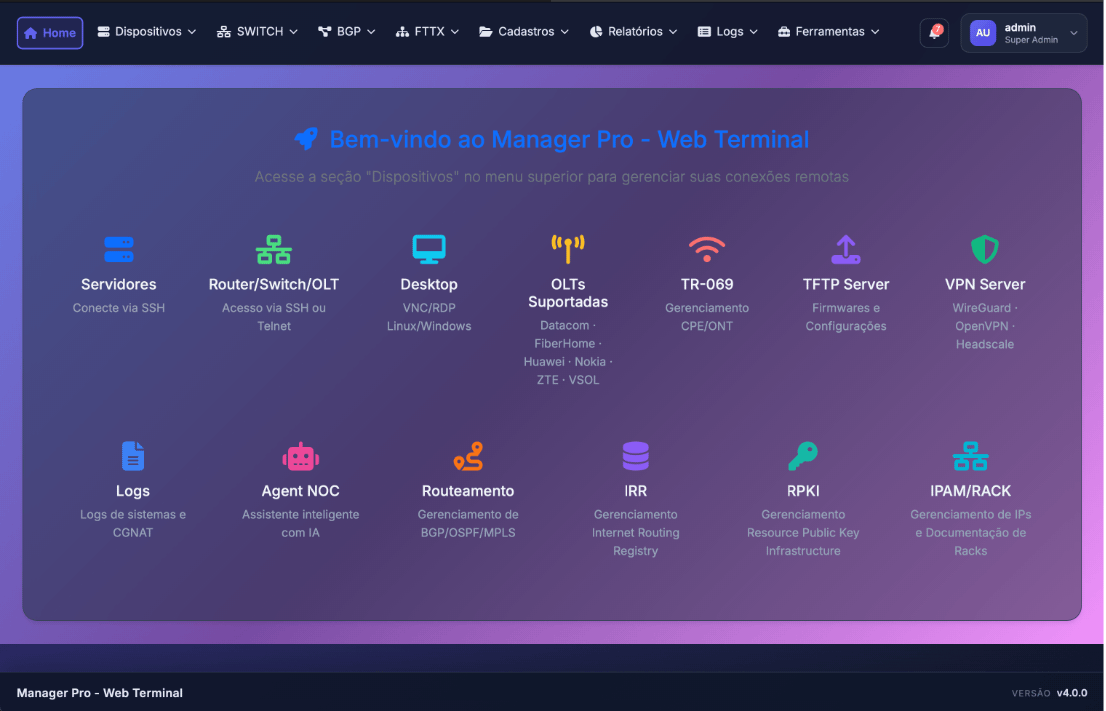Open the admin Super Admin account dropdown
This screenshot has height=711, width=1106.
tap(1023, 33)
